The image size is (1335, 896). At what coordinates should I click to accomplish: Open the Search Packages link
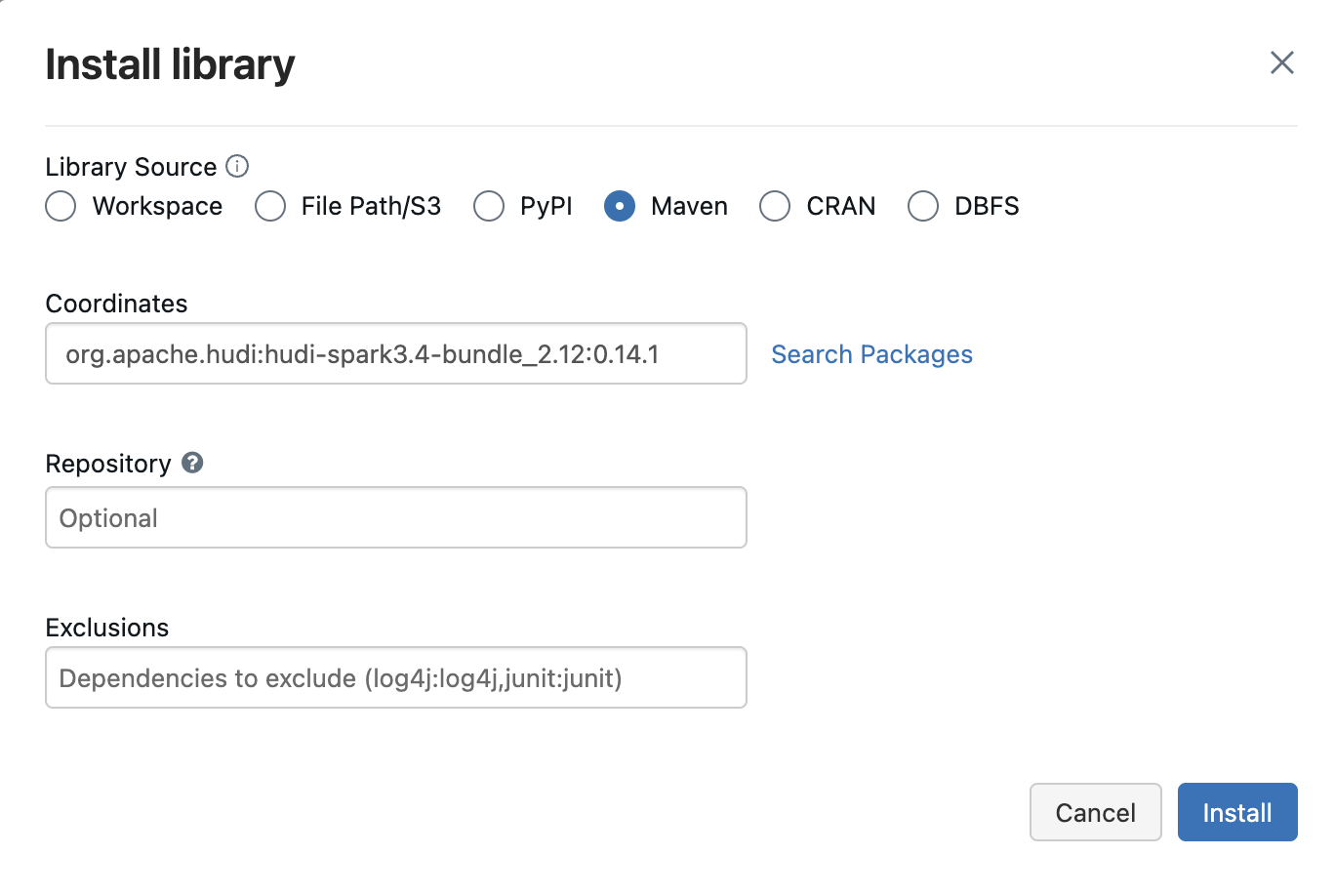871,354
